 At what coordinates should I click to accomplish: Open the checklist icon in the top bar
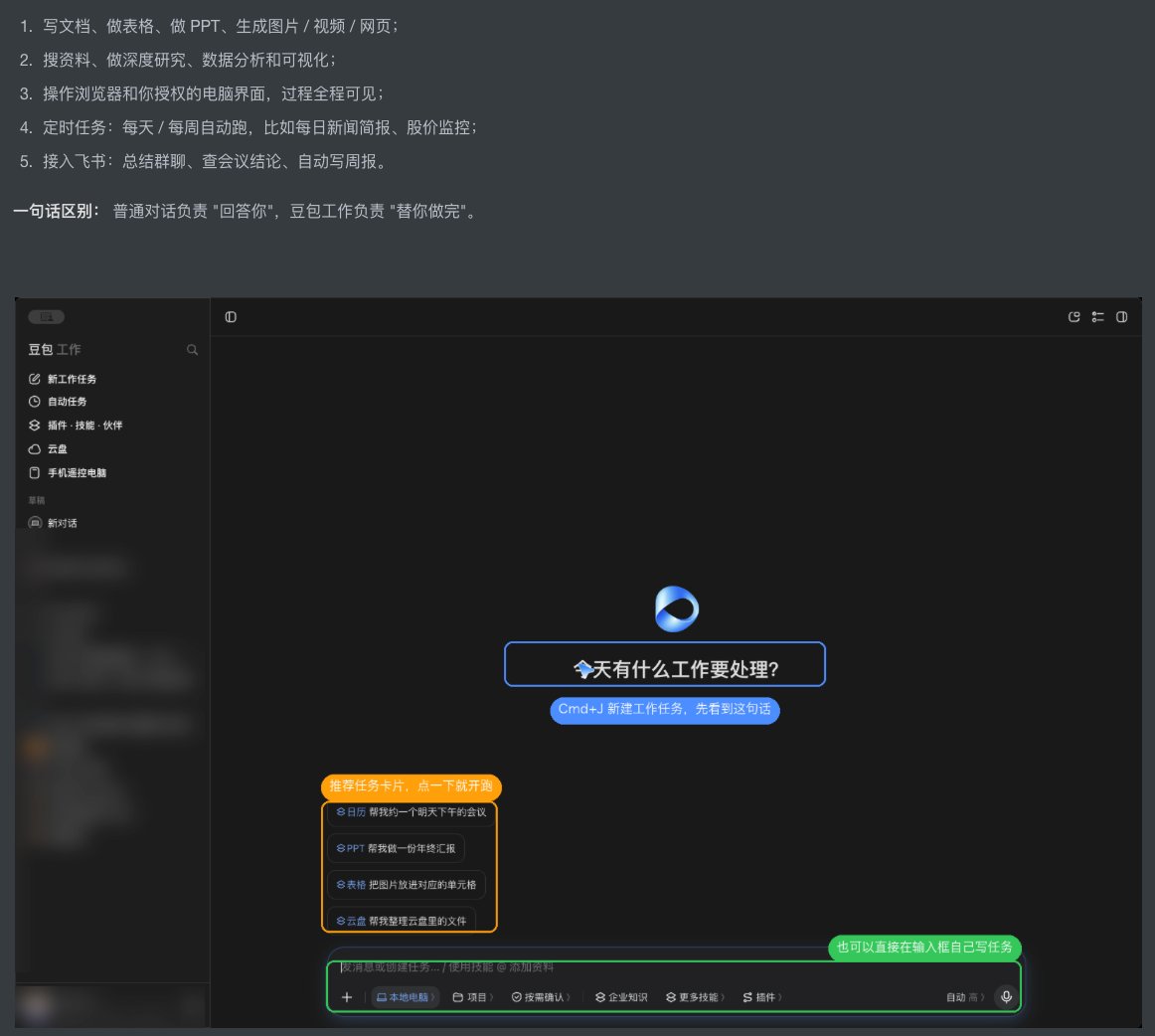click(x=1097, y=317)
